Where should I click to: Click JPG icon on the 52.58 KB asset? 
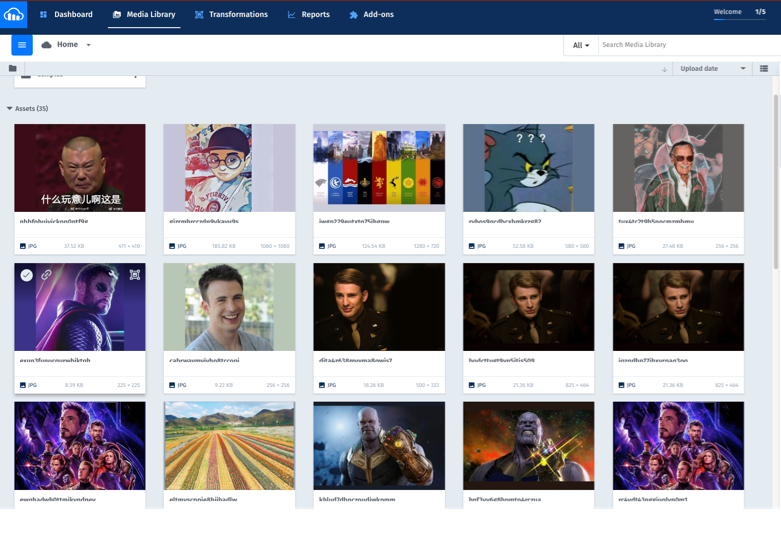pos(471,246)
